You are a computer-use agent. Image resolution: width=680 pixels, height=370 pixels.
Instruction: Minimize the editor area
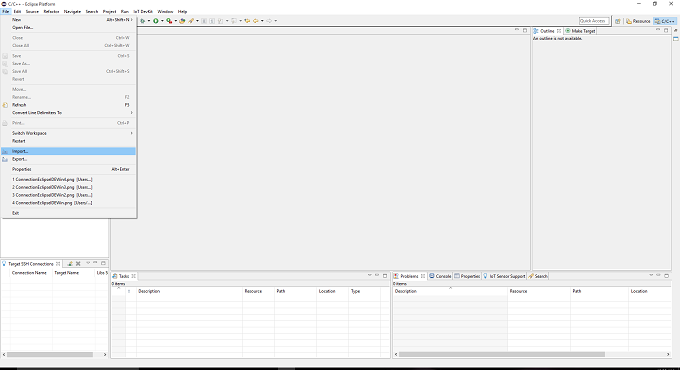[517, 30]
